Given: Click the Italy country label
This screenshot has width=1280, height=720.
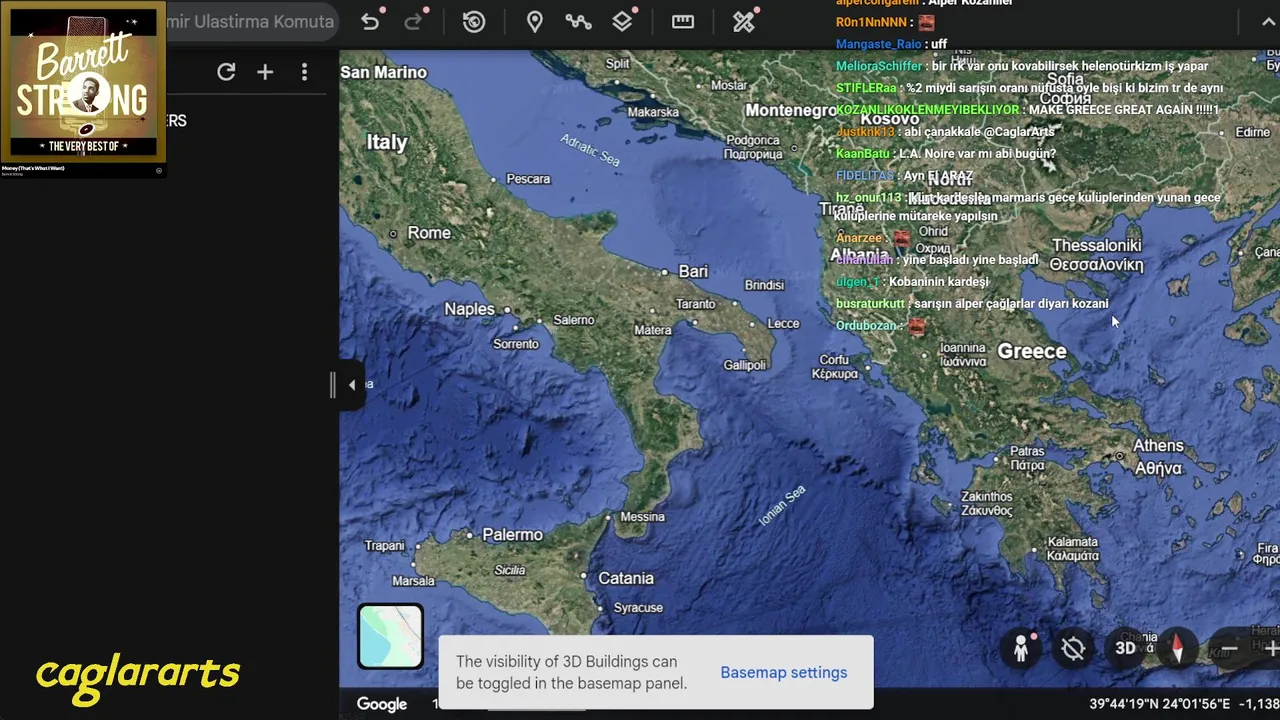Looking at the screenshot, I should [387, 142].
